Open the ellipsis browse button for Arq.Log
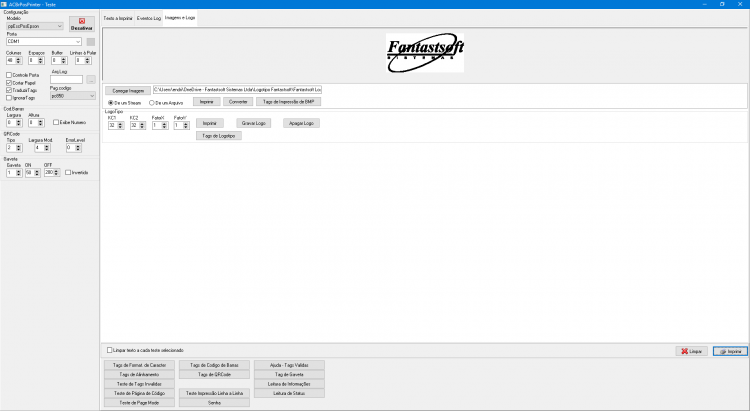Image resolution: width=750 pixels, height=411 pixels. tap(91, 79)
